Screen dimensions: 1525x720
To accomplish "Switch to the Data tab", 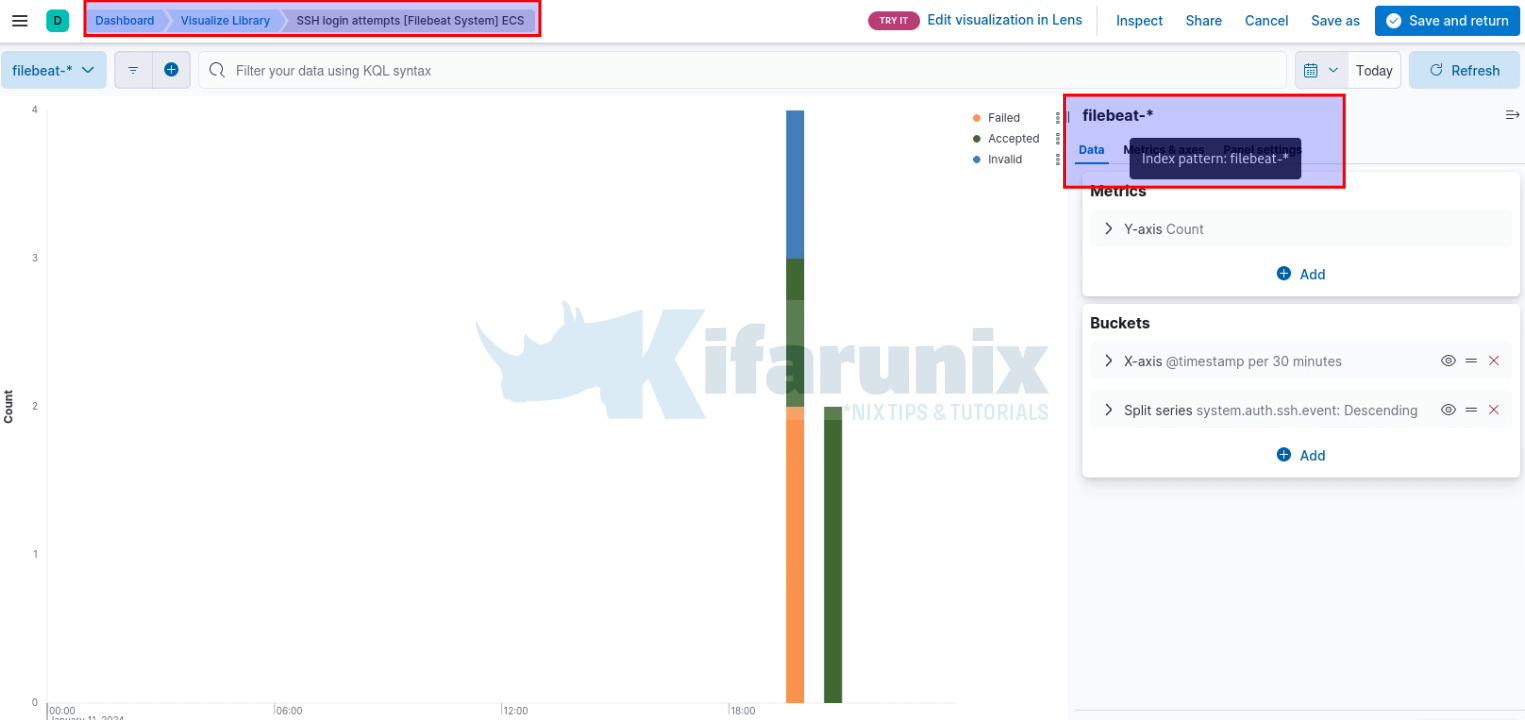I will pyautogui.click(x=1091, y=150).
